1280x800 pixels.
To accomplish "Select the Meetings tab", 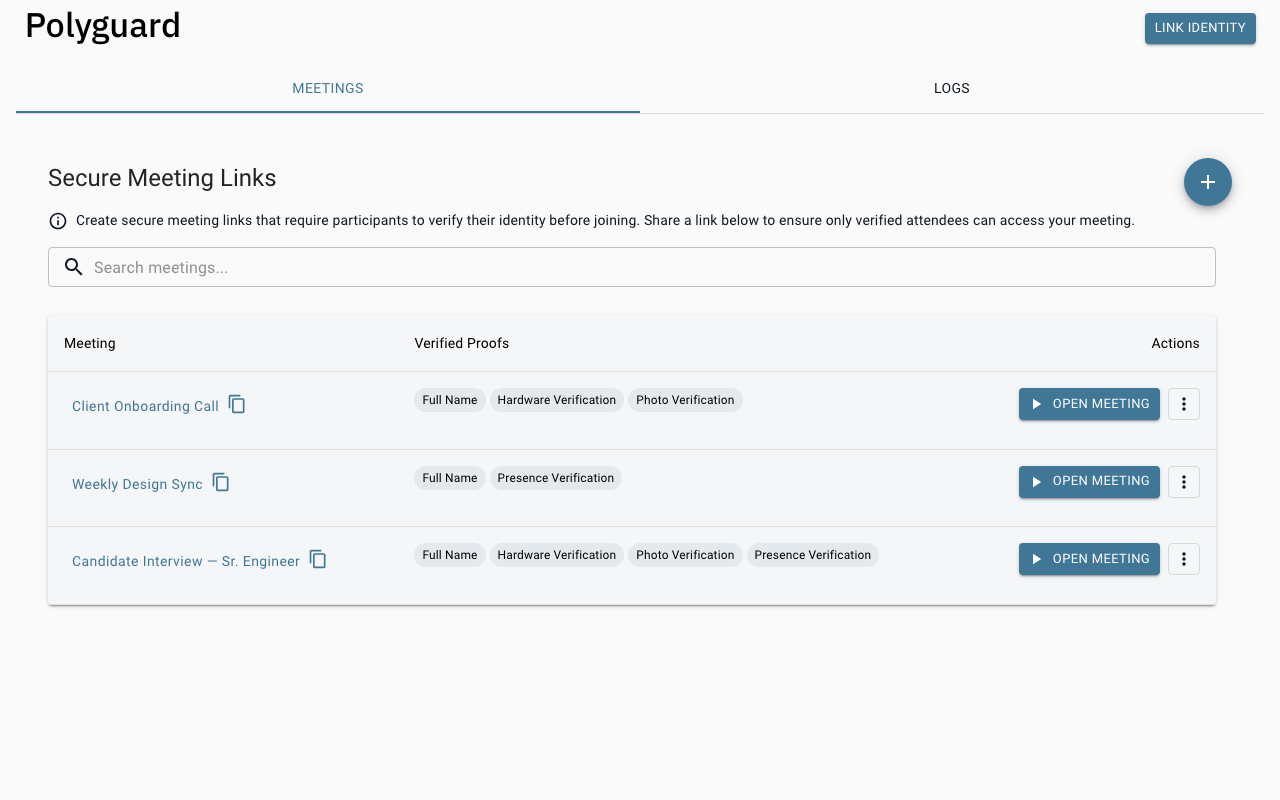I will [x=328, y=88].
